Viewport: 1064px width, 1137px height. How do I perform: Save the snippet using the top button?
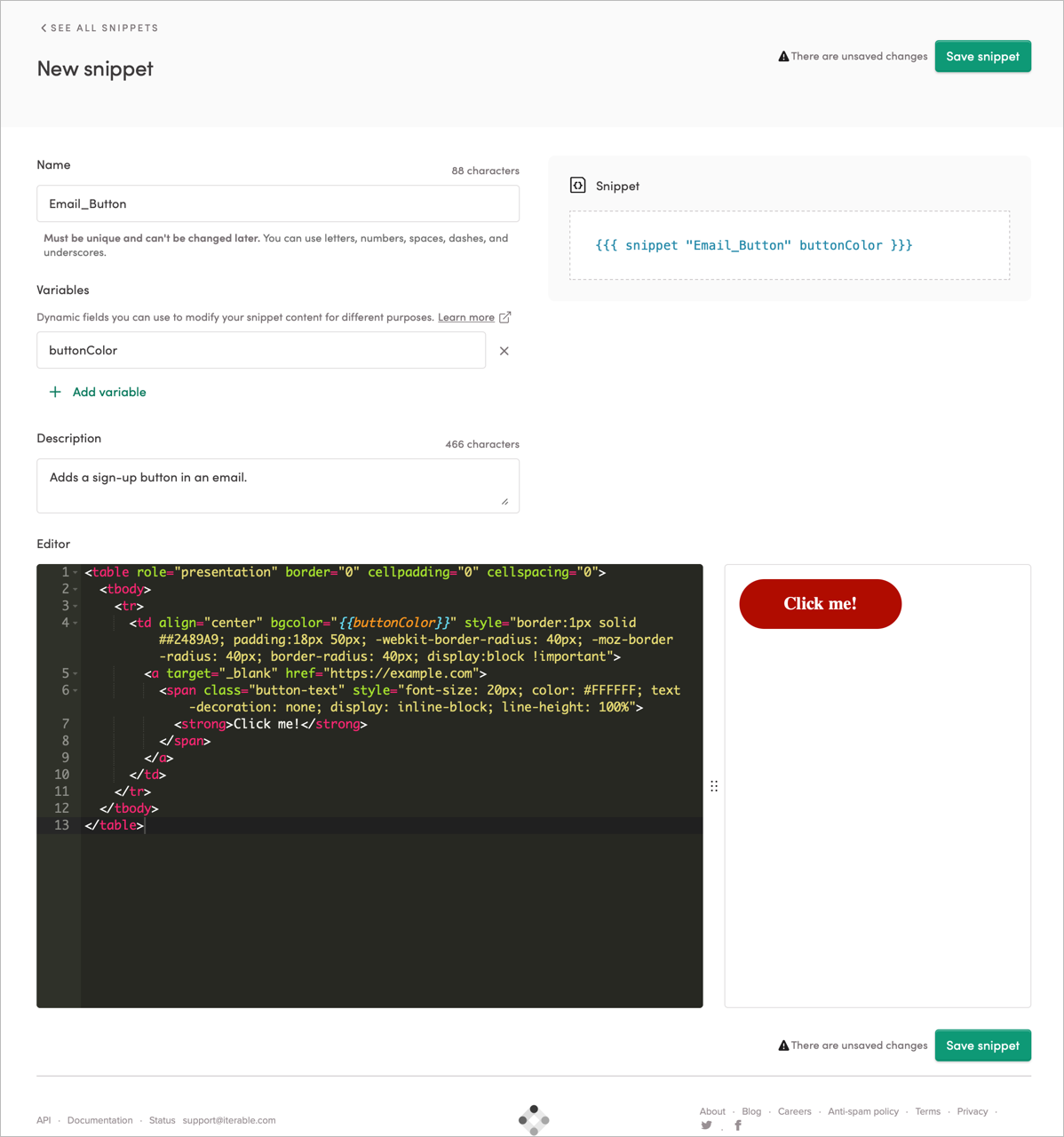pyautogui.click(x=982, y=56)
